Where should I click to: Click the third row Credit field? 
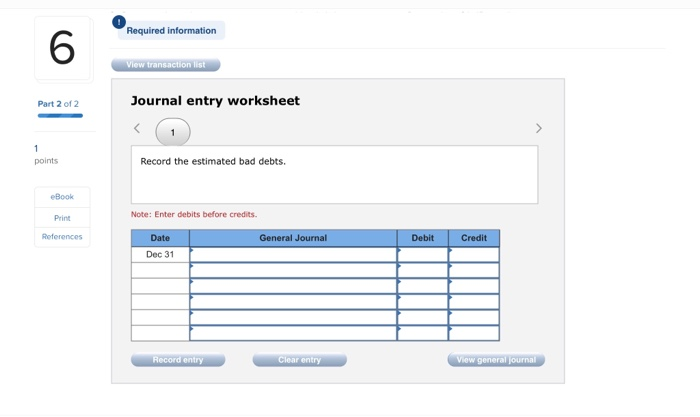coord(474,286)
